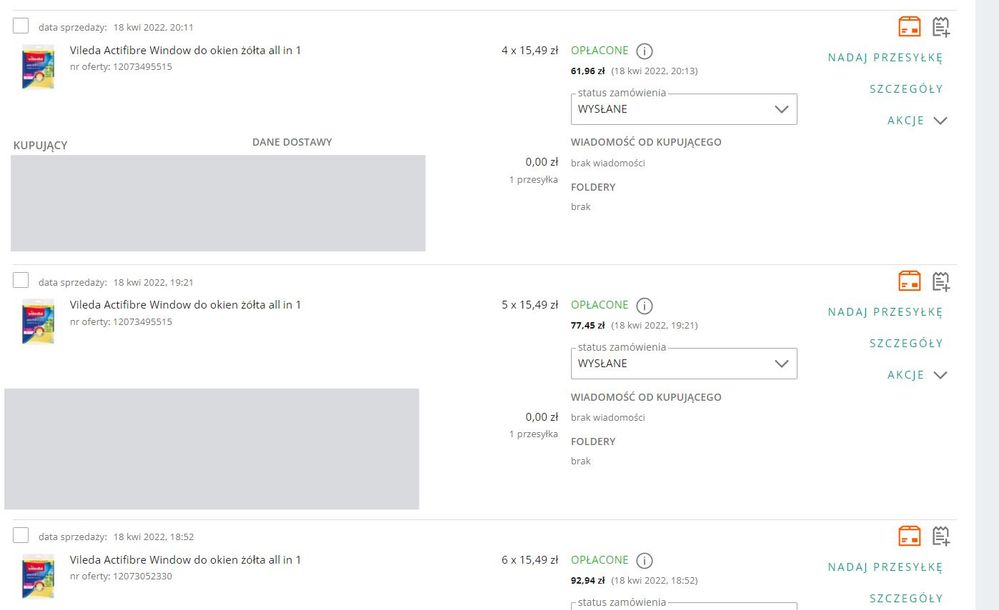Screen dimensions: 999x610
Task: Click add-note icon for 18:52 order
Action: (941, 536)
